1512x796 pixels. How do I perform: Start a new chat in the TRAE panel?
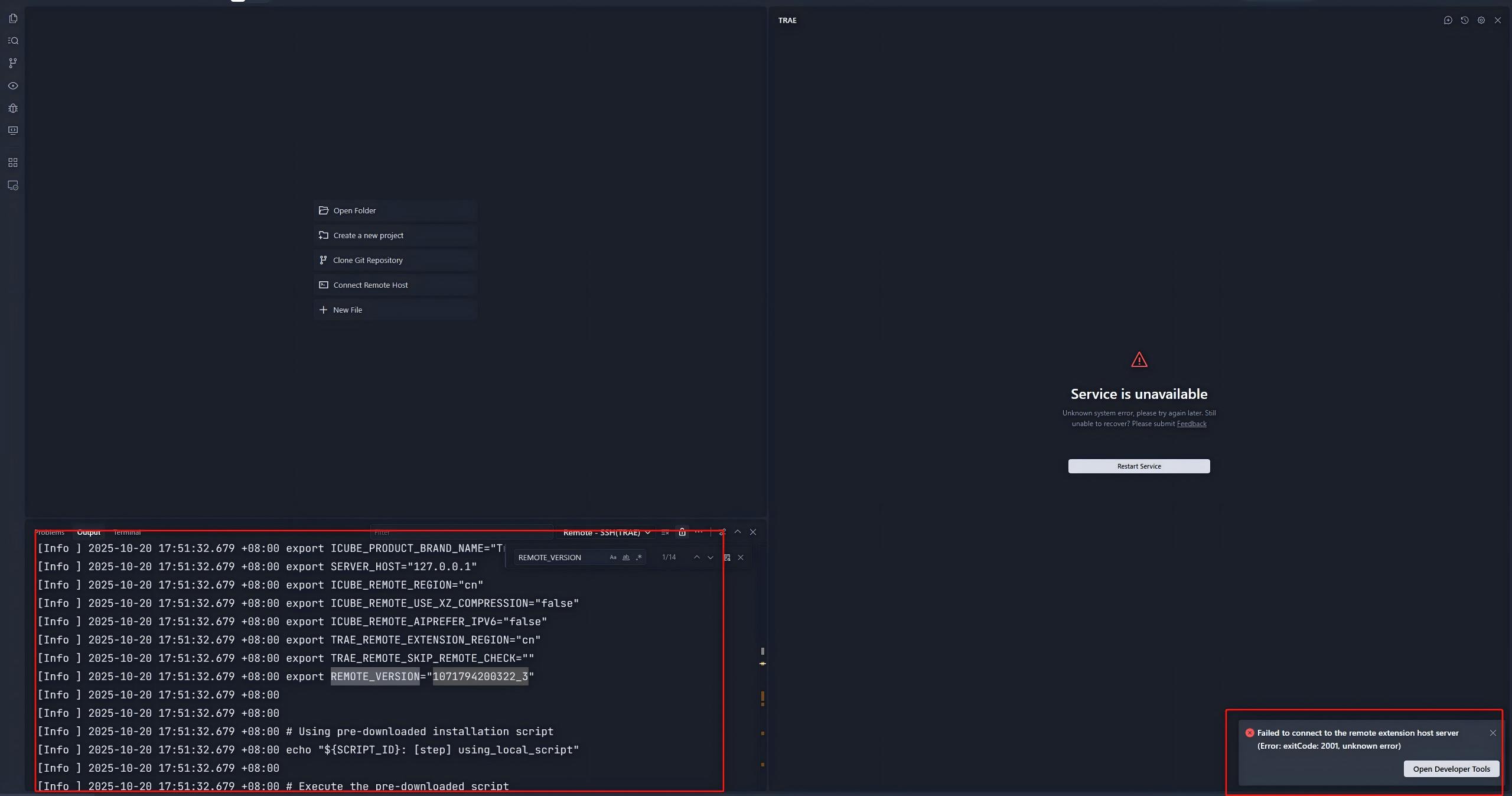click(1448, 20)
